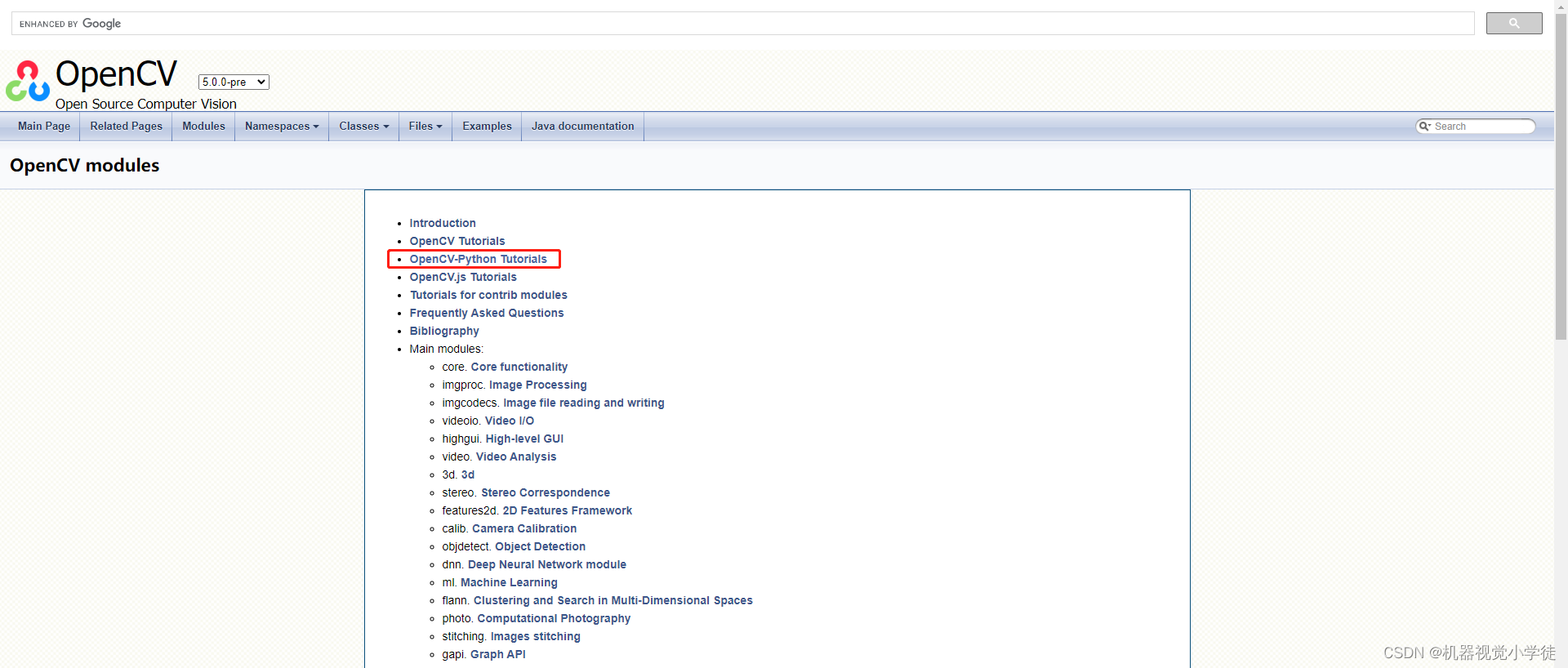Focus the Google enhanced search field
The image size is (1568, 668).
coord(743,24)
